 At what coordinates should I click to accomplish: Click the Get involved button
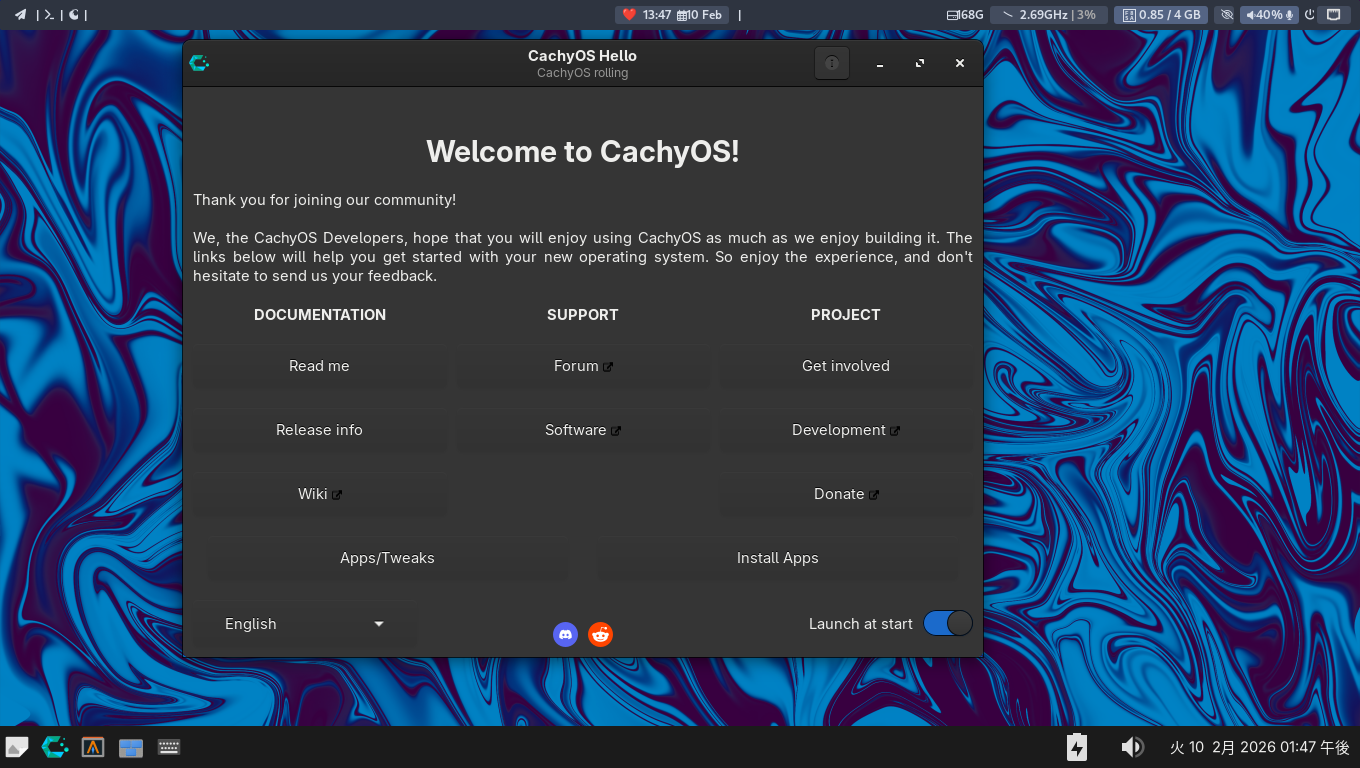point(846,366)
